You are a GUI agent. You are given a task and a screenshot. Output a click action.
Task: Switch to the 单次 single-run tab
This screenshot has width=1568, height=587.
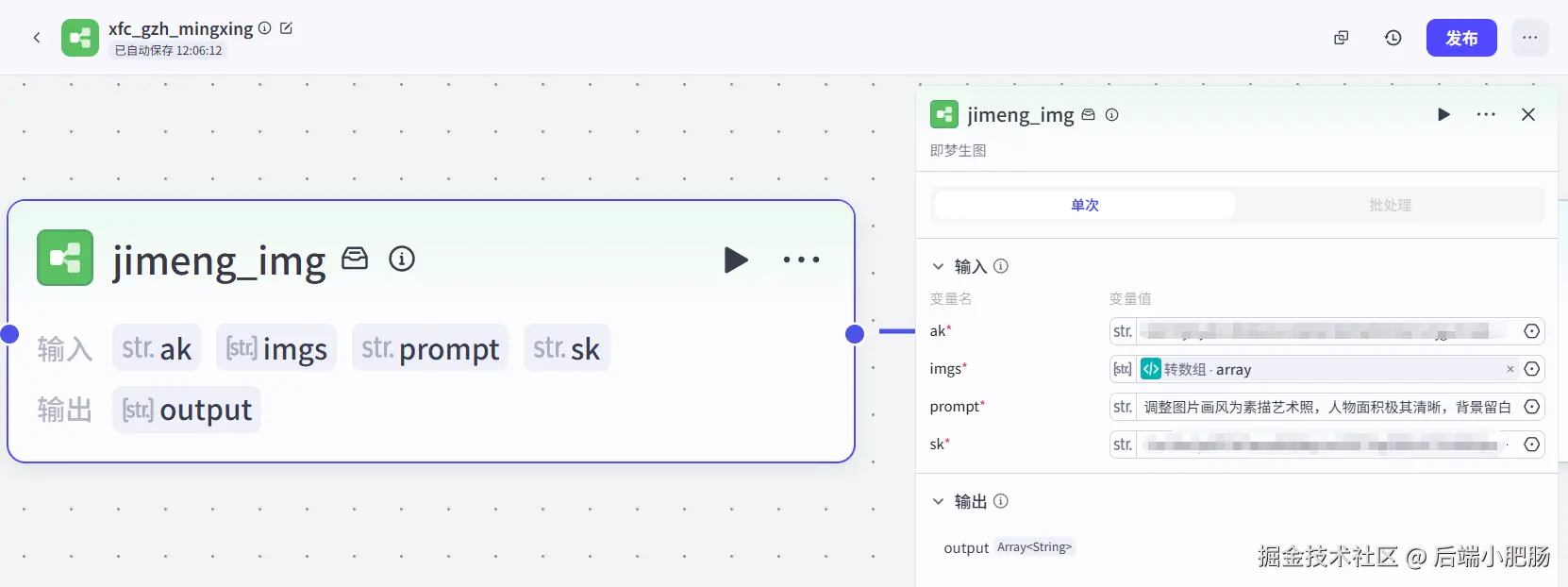tap(1085, 205)
